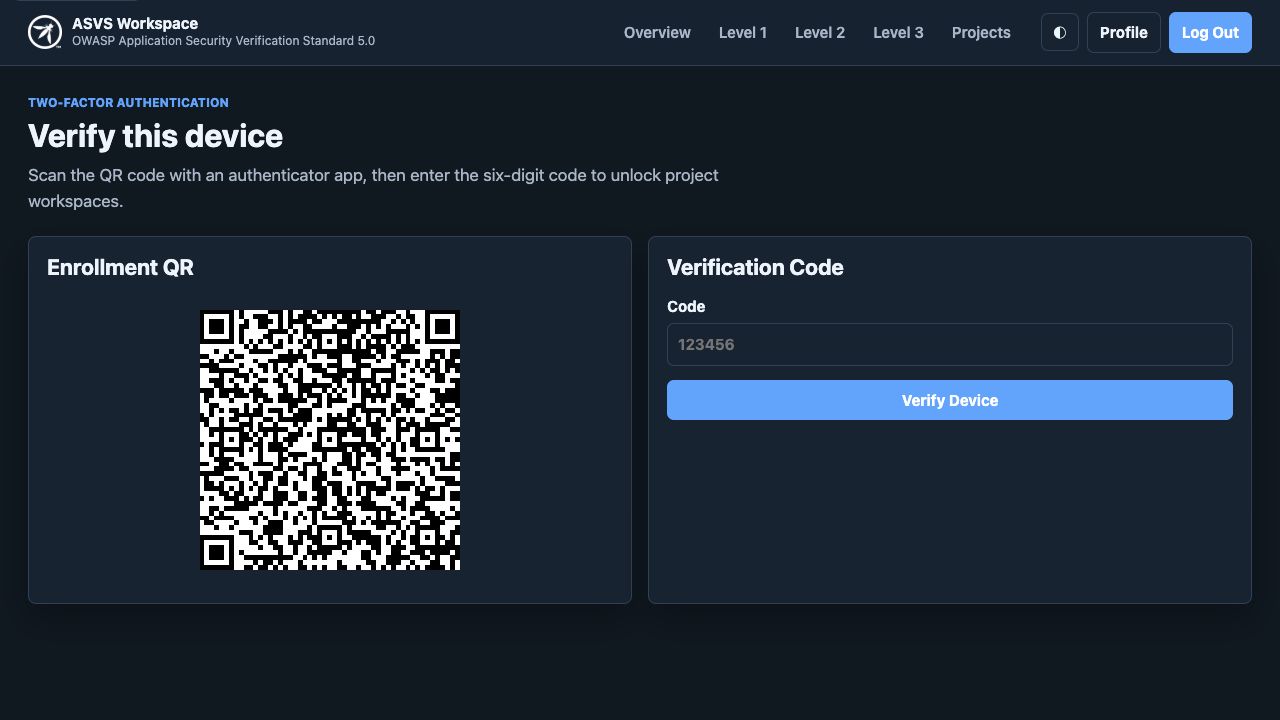
Task: Click the 'Scan the QR code' instruction text
Action: click(x=373, y=188)
